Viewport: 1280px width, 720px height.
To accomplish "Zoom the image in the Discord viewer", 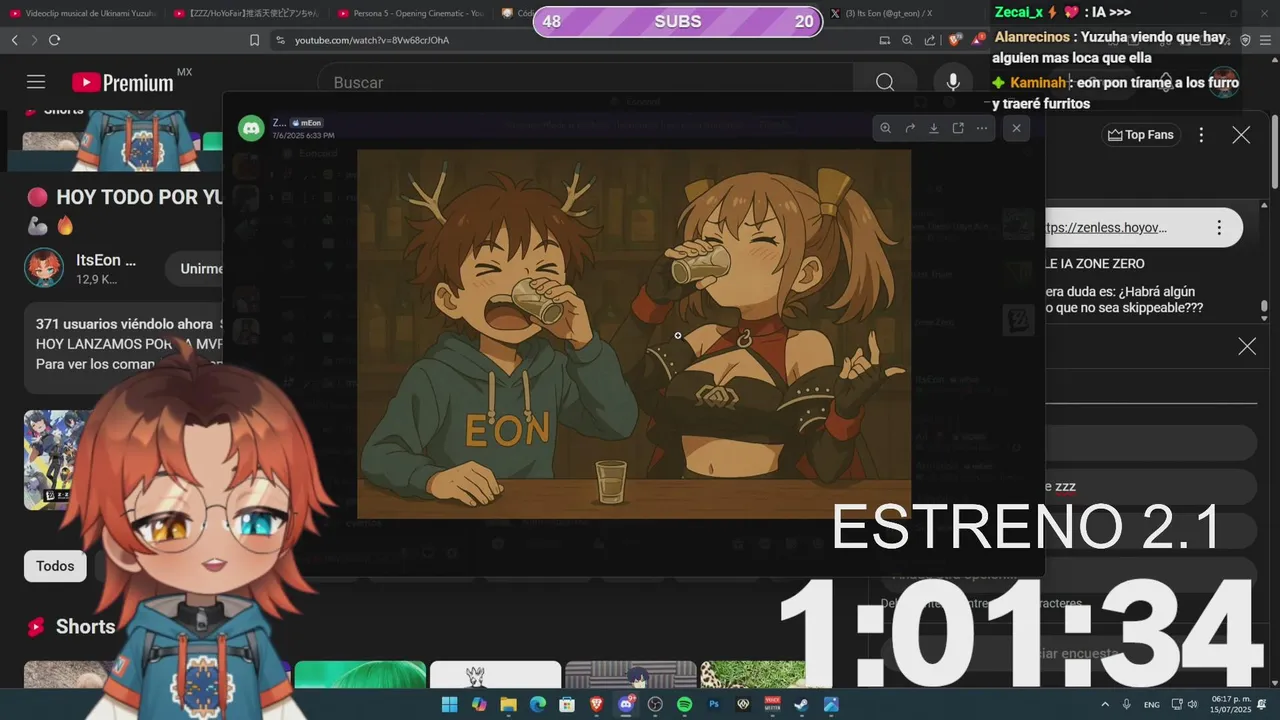I will [886, 128].
